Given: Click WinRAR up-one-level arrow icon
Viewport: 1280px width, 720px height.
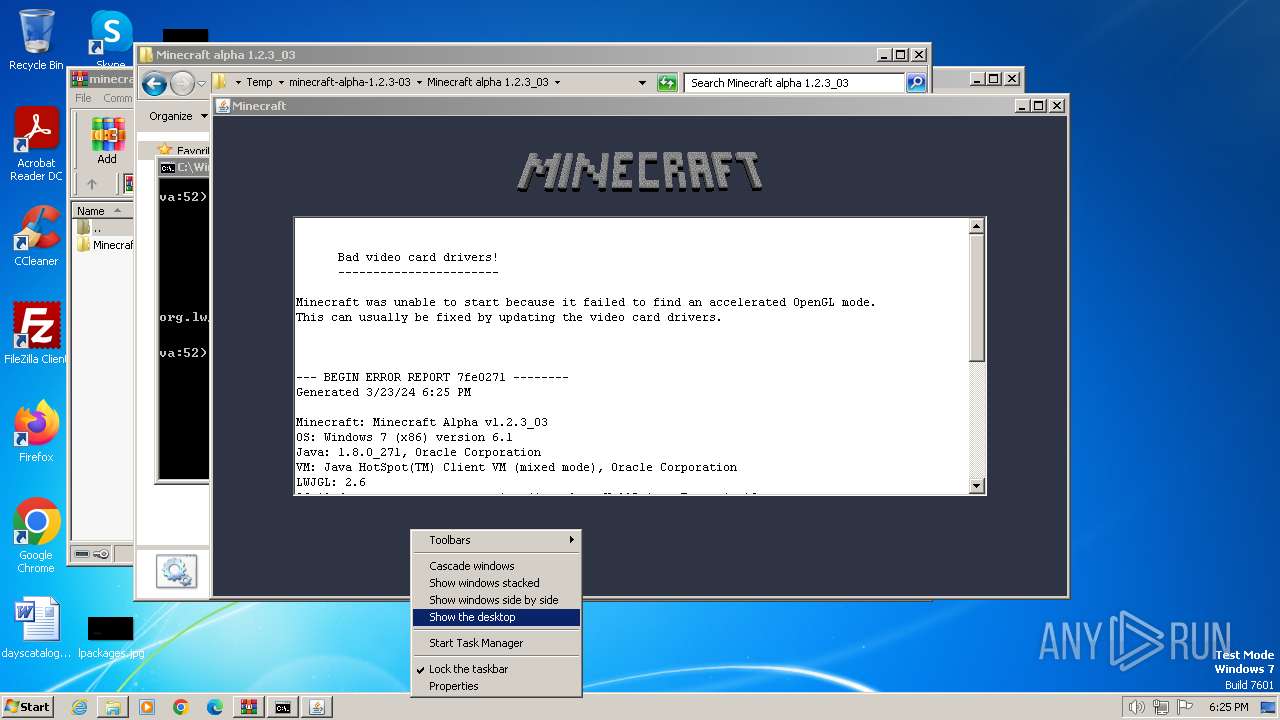Looking at the screenshot, I should [92, 184].
